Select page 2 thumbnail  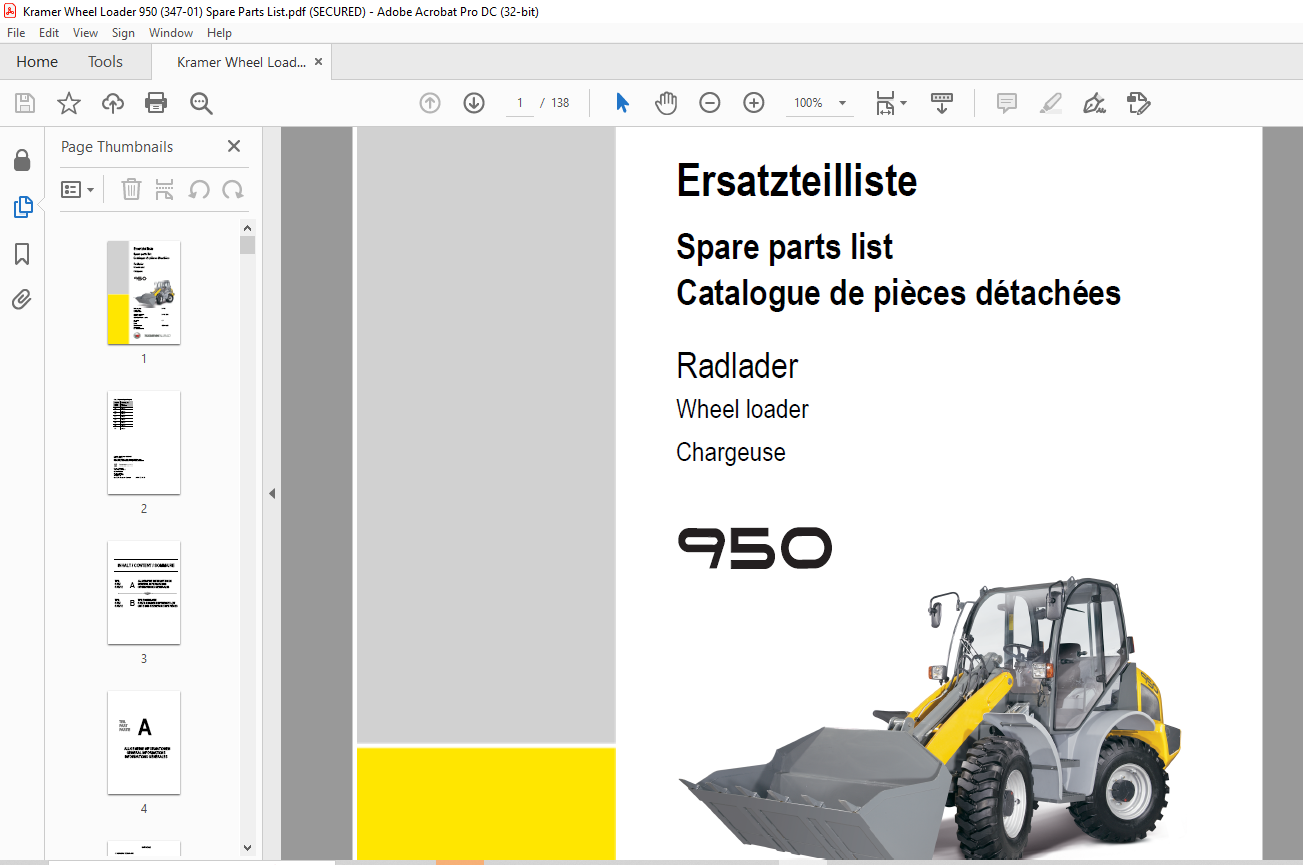tap(144, 443)
